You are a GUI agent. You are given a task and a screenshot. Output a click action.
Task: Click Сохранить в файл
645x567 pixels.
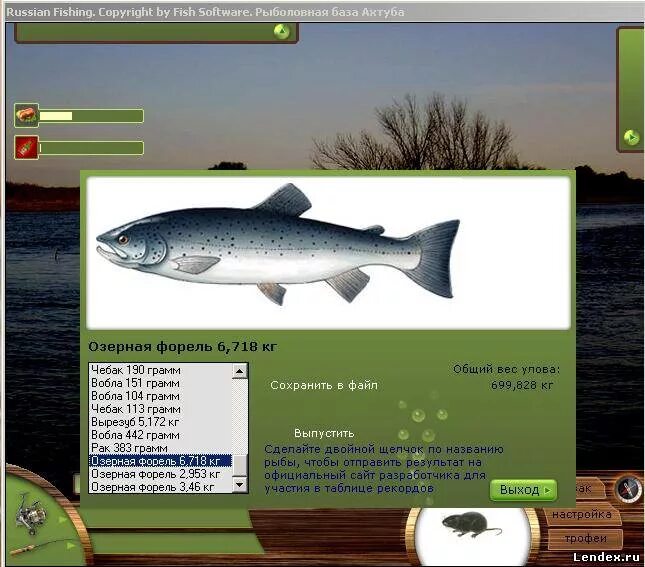point(324,385)
